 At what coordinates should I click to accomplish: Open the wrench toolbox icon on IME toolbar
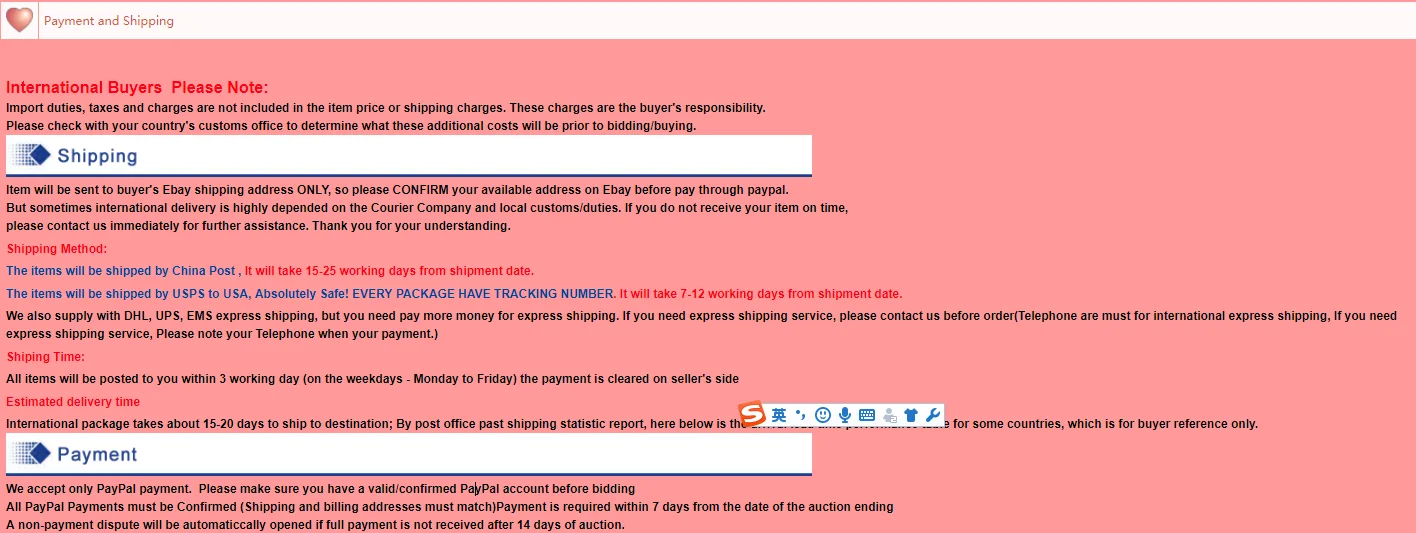(933, 414)
